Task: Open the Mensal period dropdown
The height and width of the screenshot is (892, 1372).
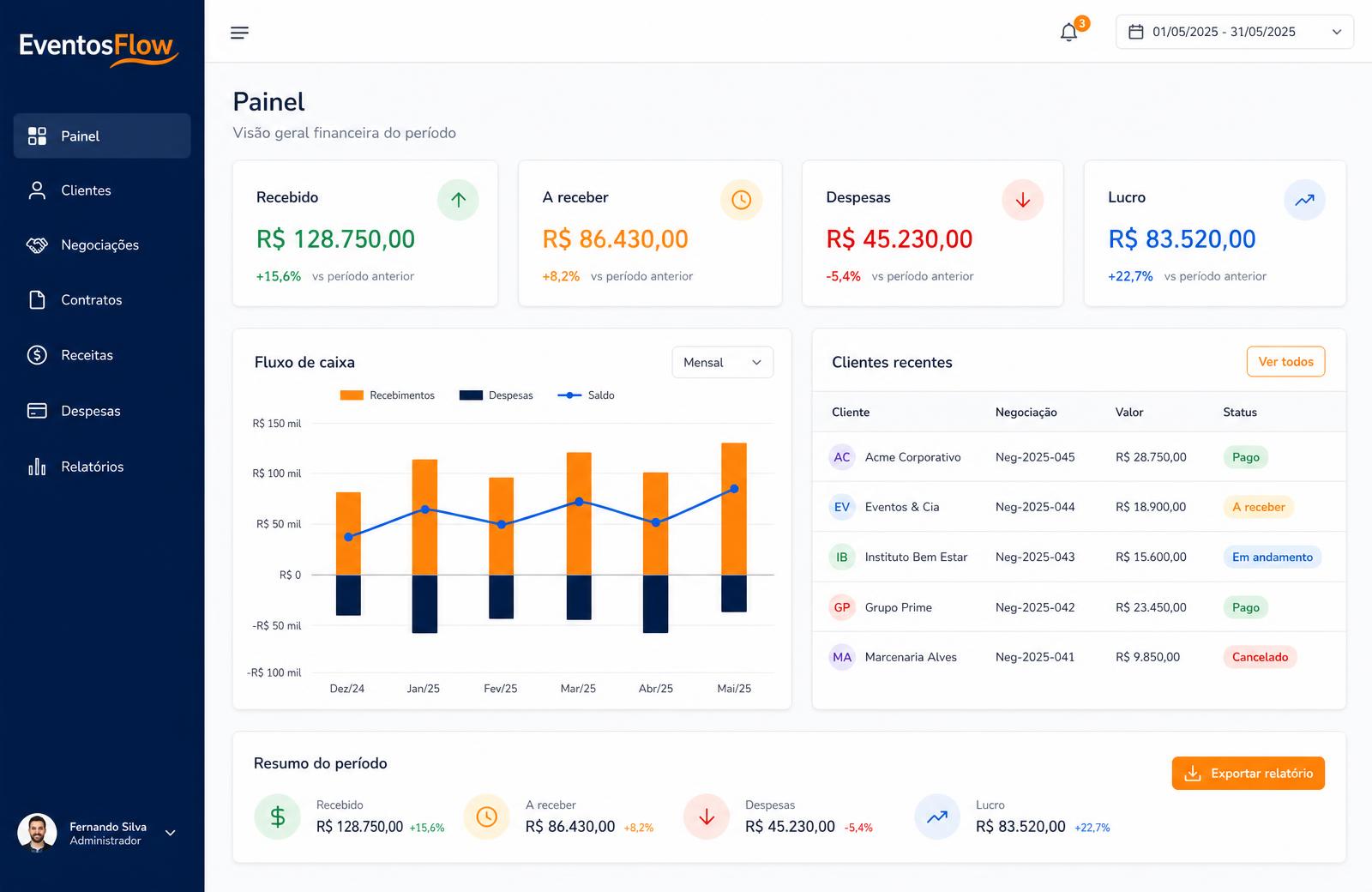Action: click(722, 362)
